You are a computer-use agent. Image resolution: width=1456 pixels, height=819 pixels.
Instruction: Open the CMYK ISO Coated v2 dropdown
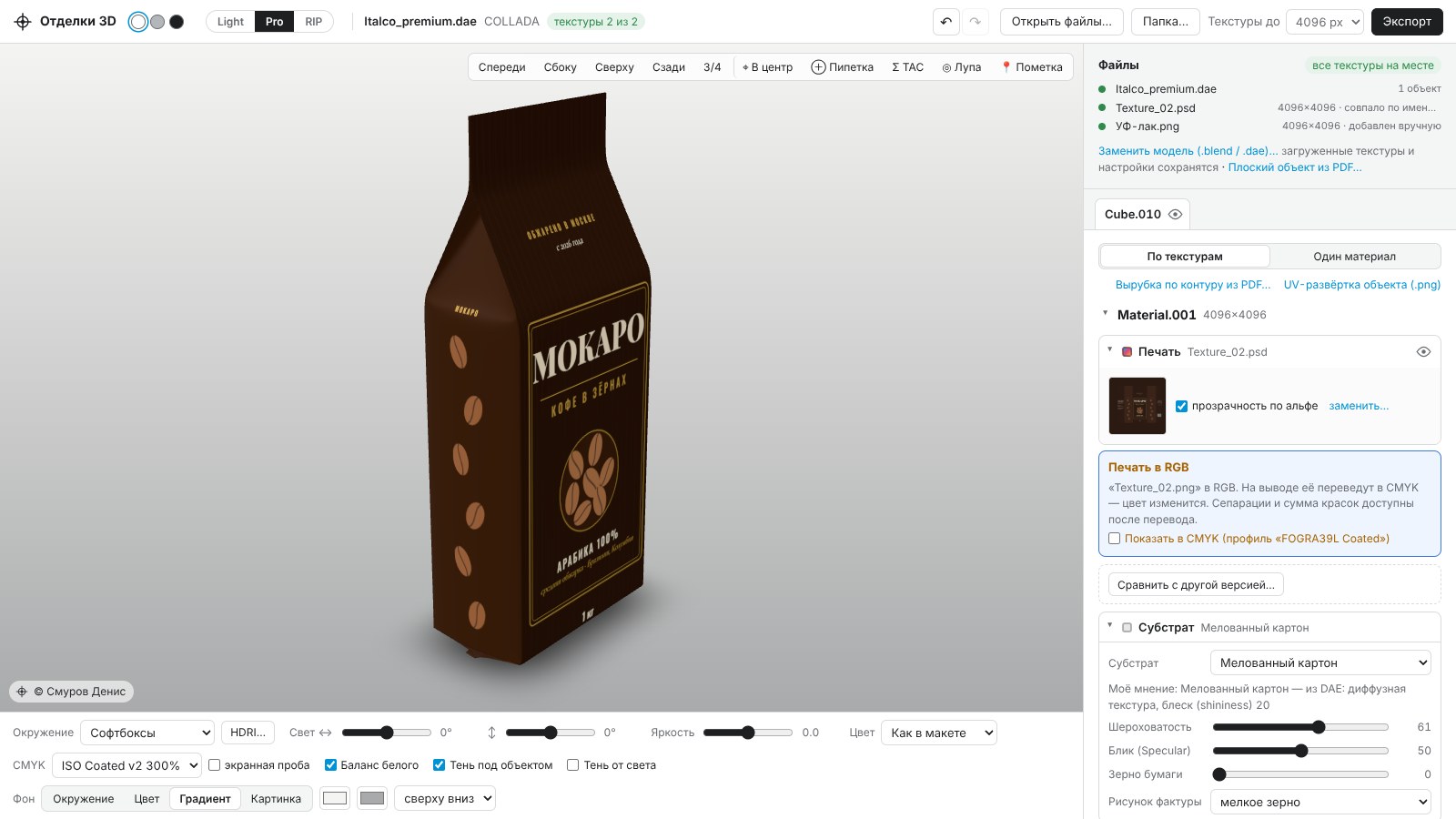(126, 765)
